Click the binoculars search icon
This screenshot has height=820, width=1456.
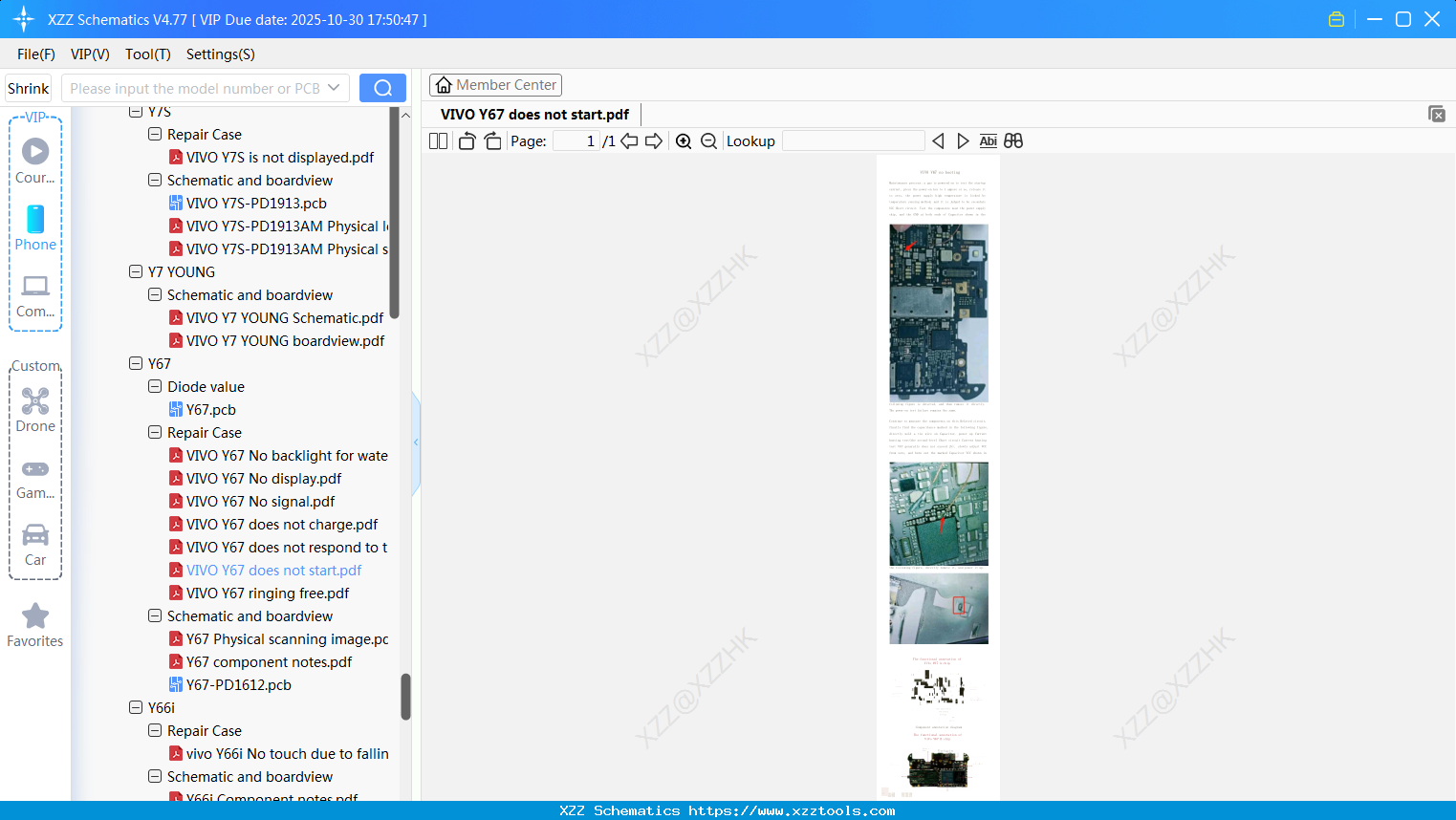point(1013,141)
